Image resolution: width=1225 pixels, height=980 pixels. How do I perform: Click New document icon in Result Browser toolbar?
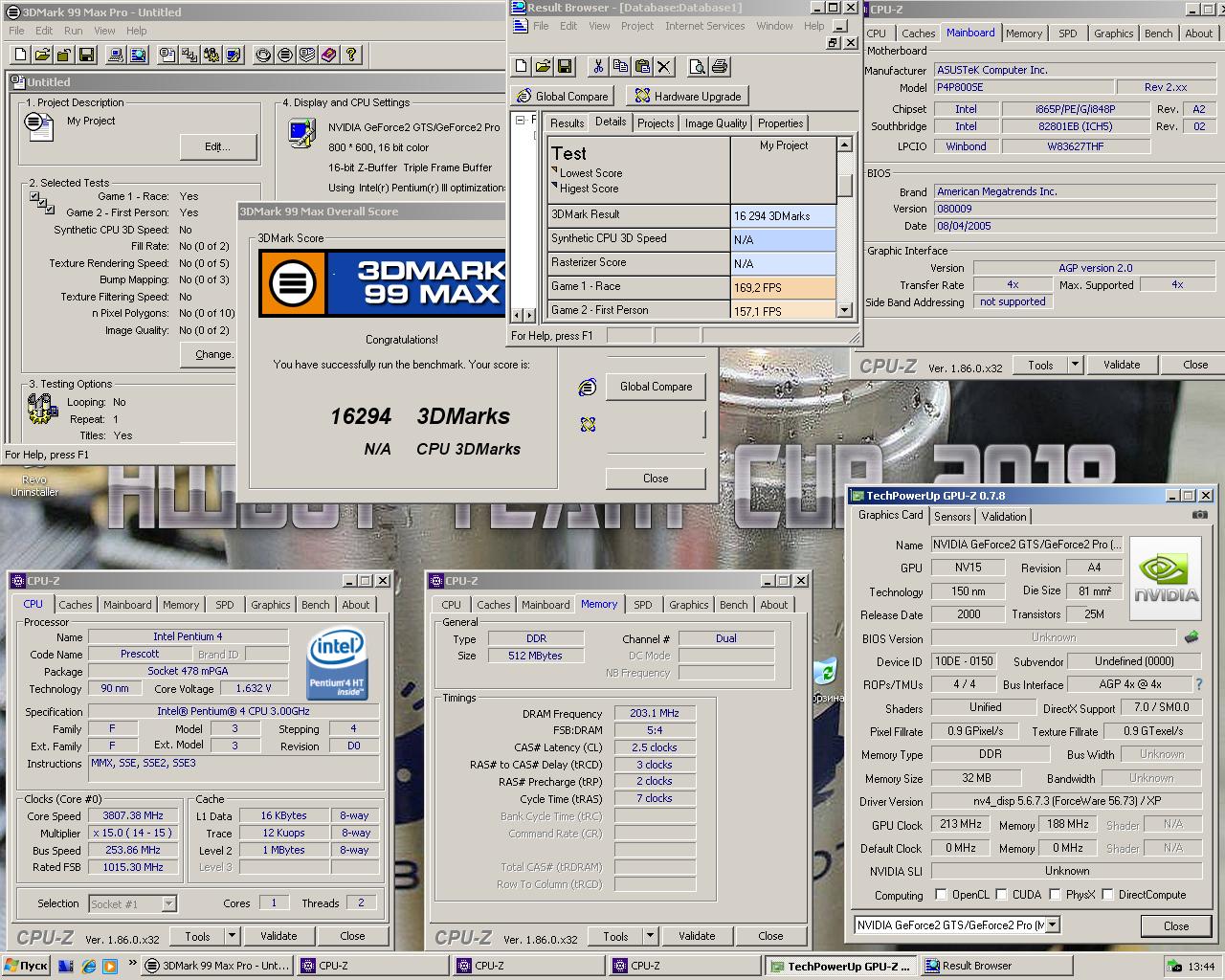coord(521,66)
